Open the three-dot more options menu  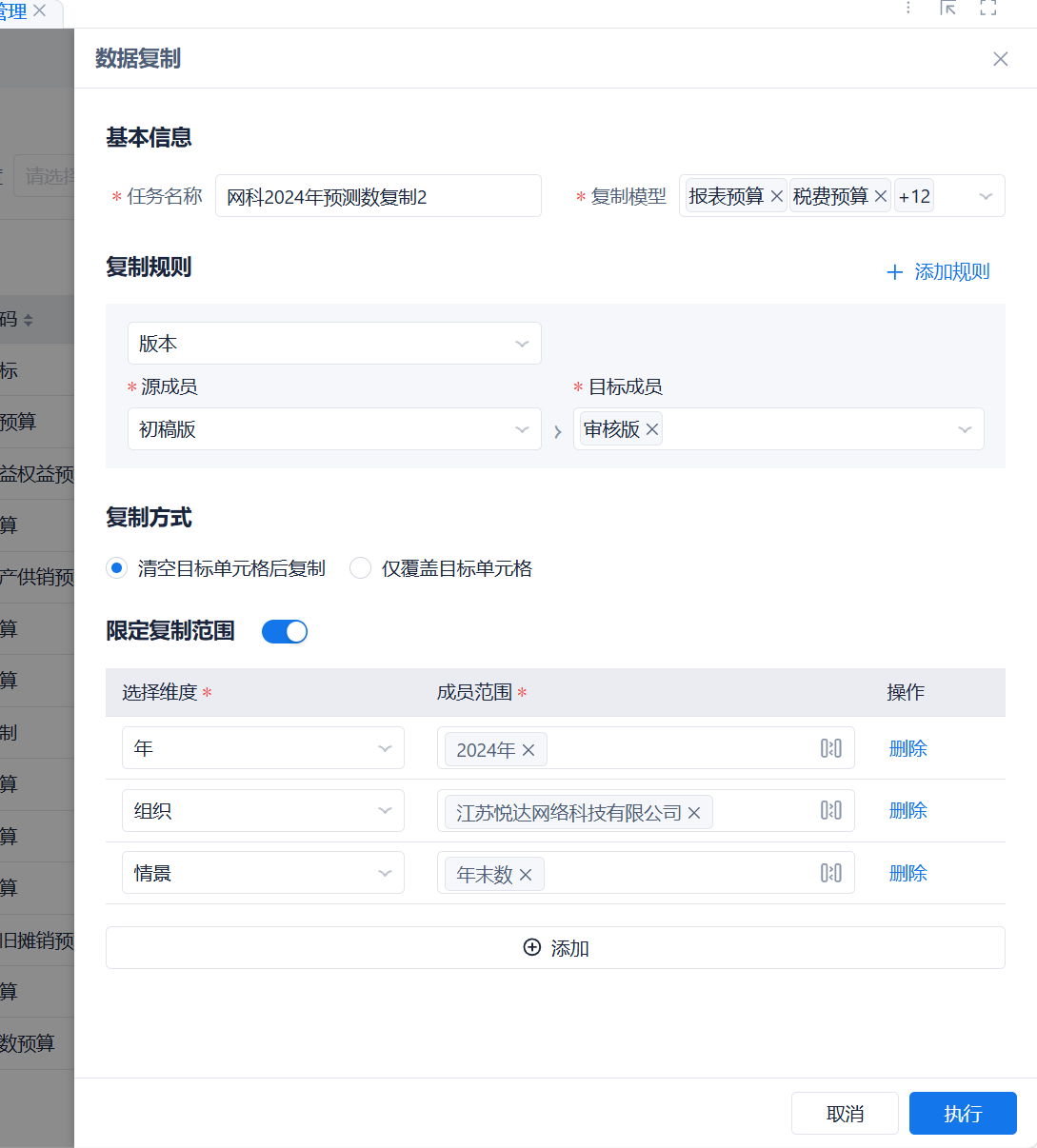click(907, 8)
